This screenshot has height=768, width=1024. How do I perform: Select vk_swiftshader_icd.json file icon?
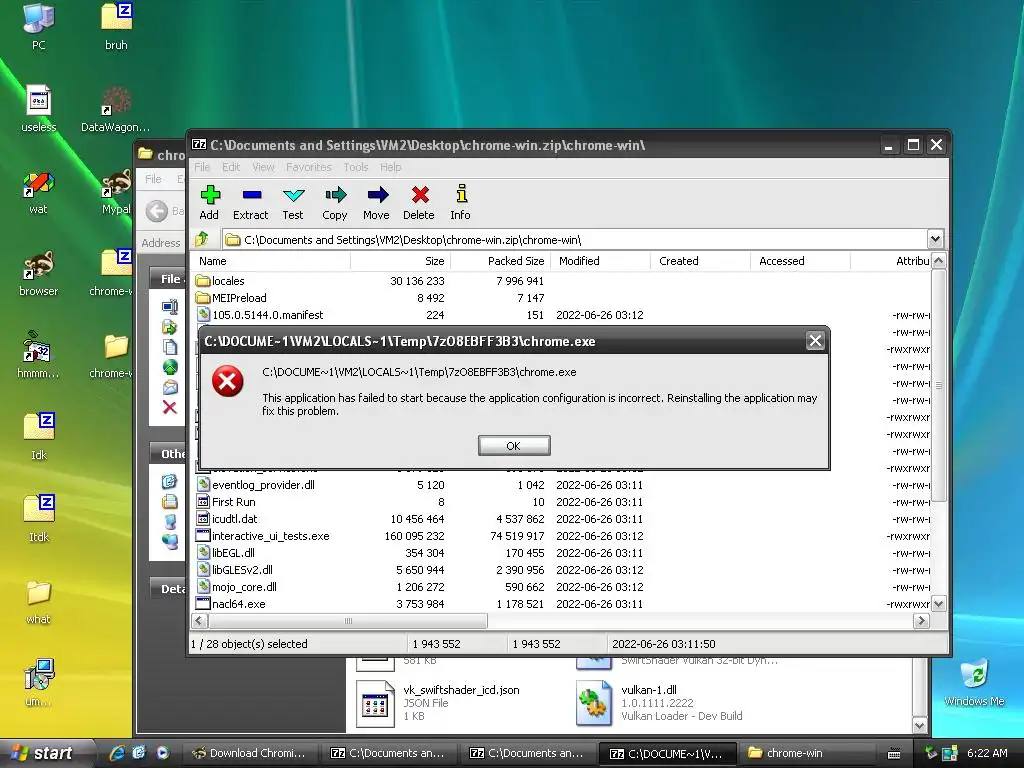(x=375, y=704)
